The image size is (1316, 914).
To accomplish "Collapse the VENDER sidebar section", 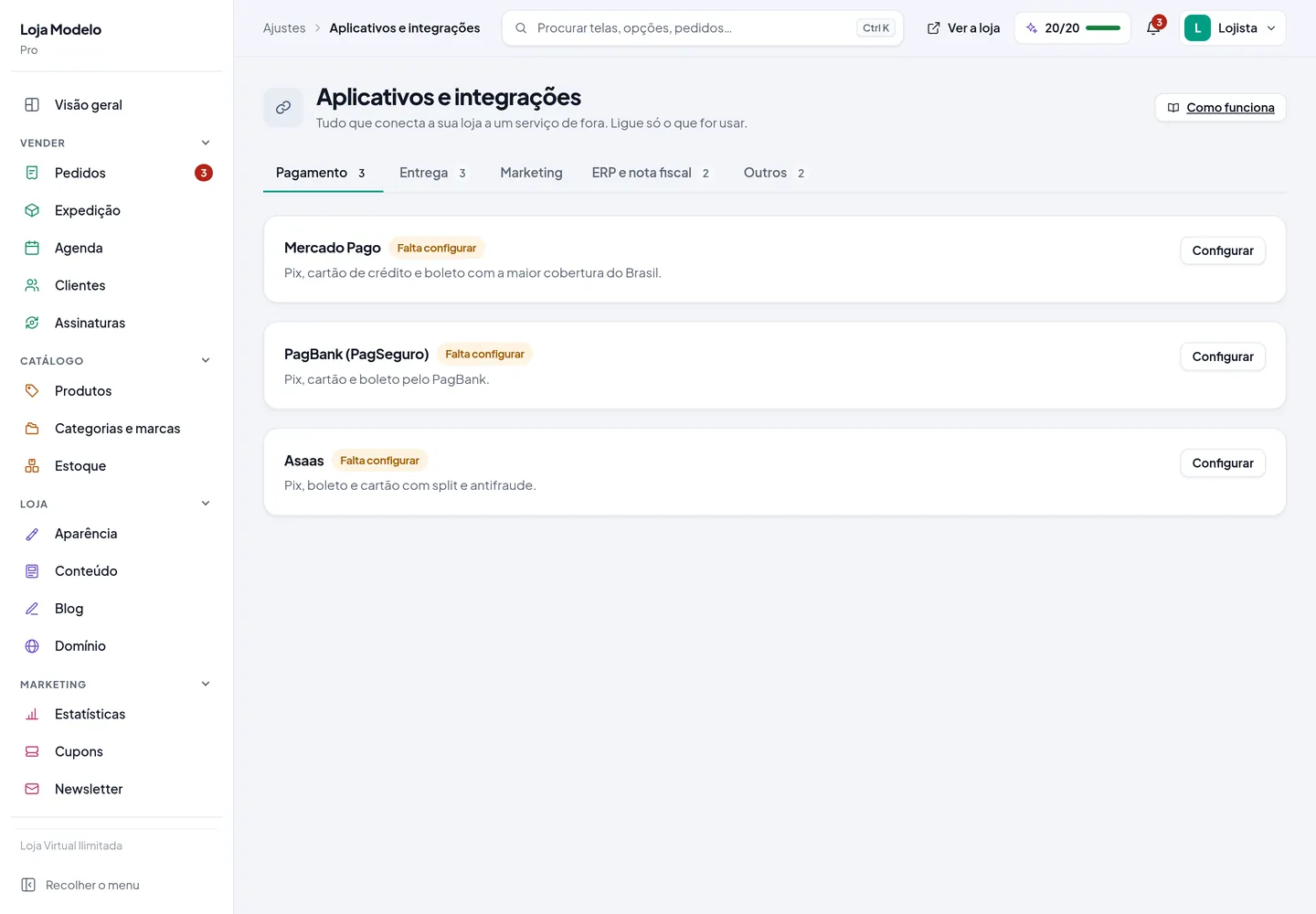I will coord(206,143).
